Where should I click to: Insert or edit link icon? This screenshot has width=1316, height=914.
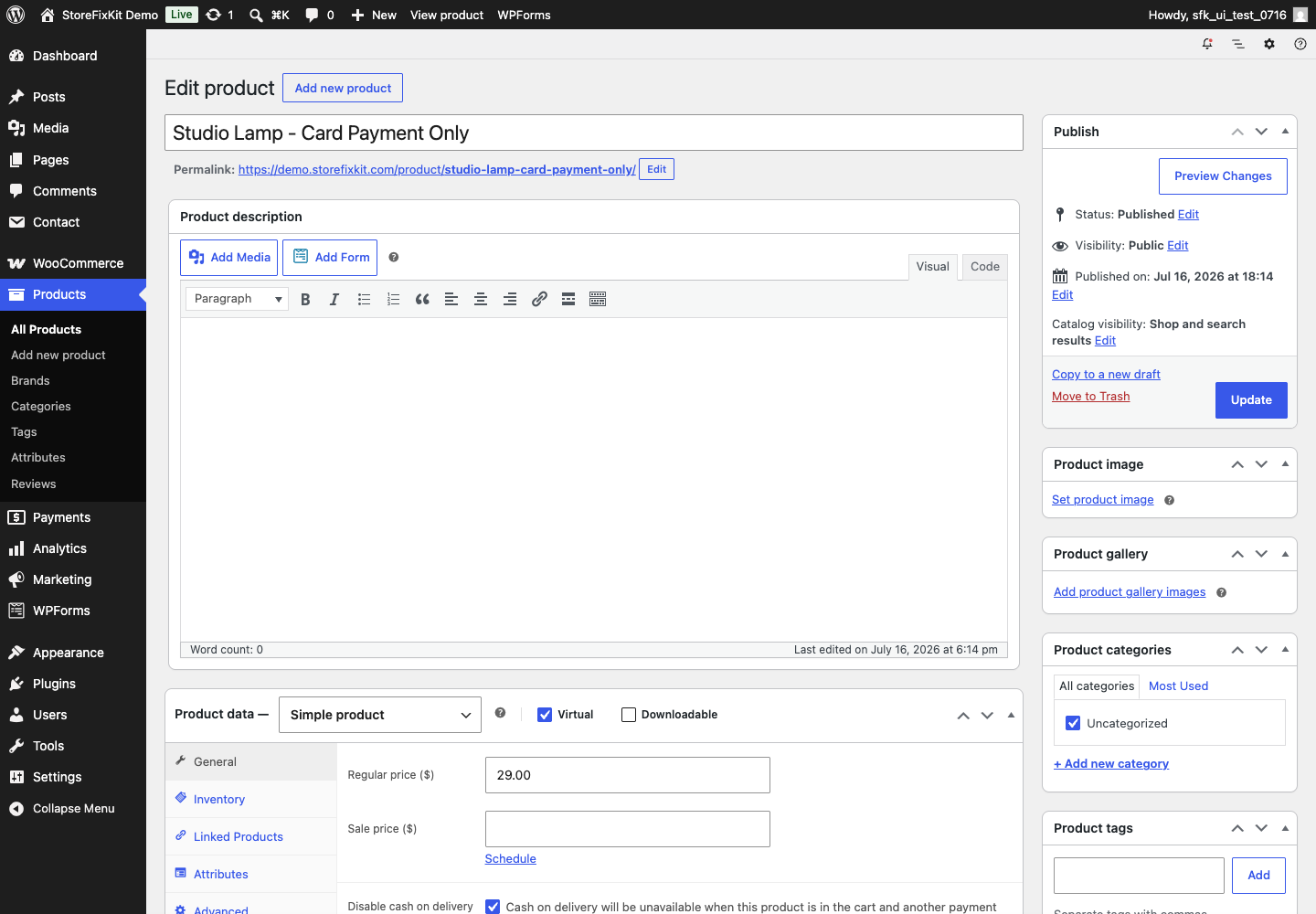click(539, 299)
